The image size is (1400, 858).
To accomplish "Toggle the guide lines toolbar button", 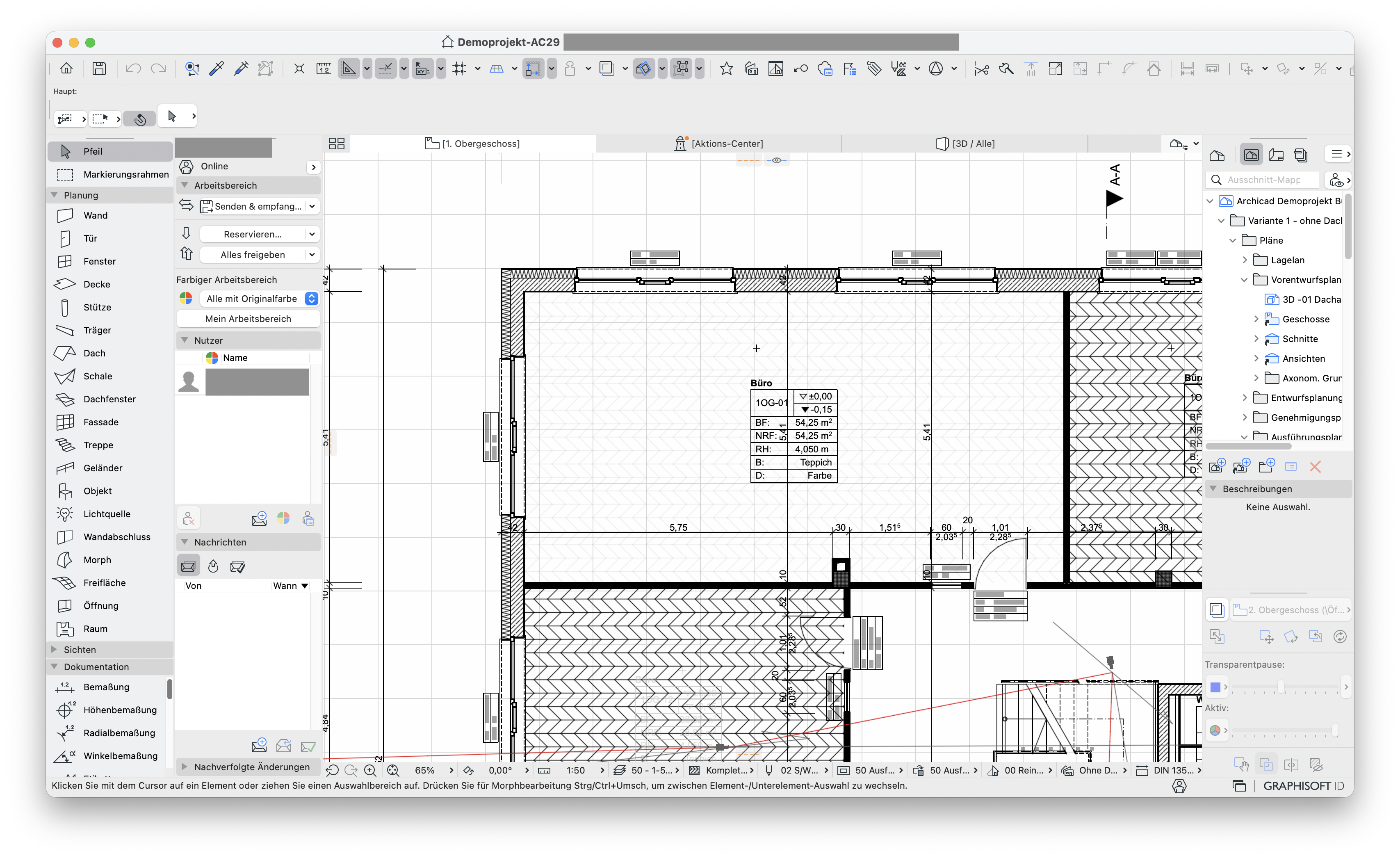I will [348, 69].
